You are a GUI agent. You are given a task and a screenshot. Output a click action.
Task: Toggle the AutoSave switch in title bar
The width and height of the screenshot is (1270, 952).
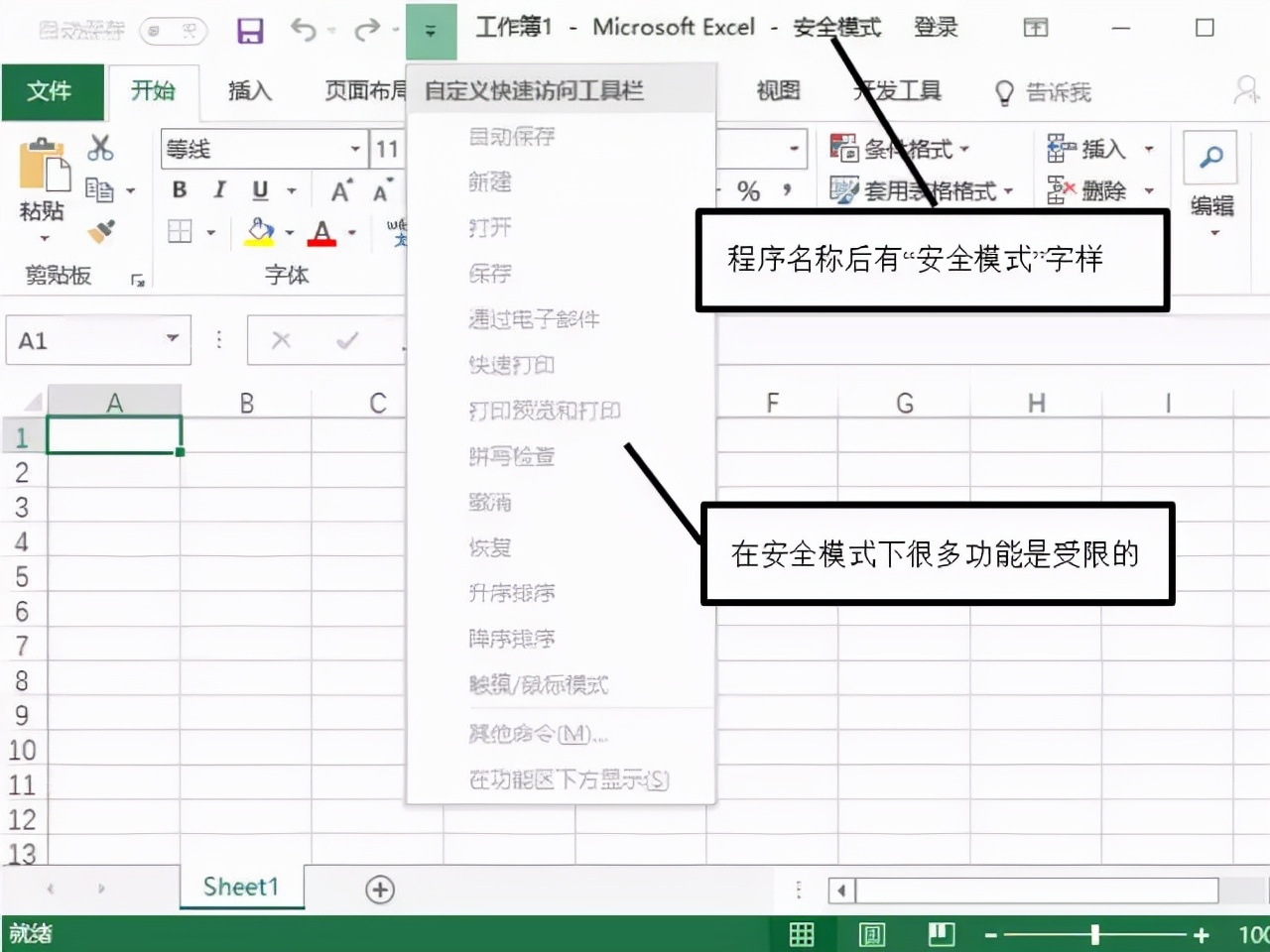[173, 31]
